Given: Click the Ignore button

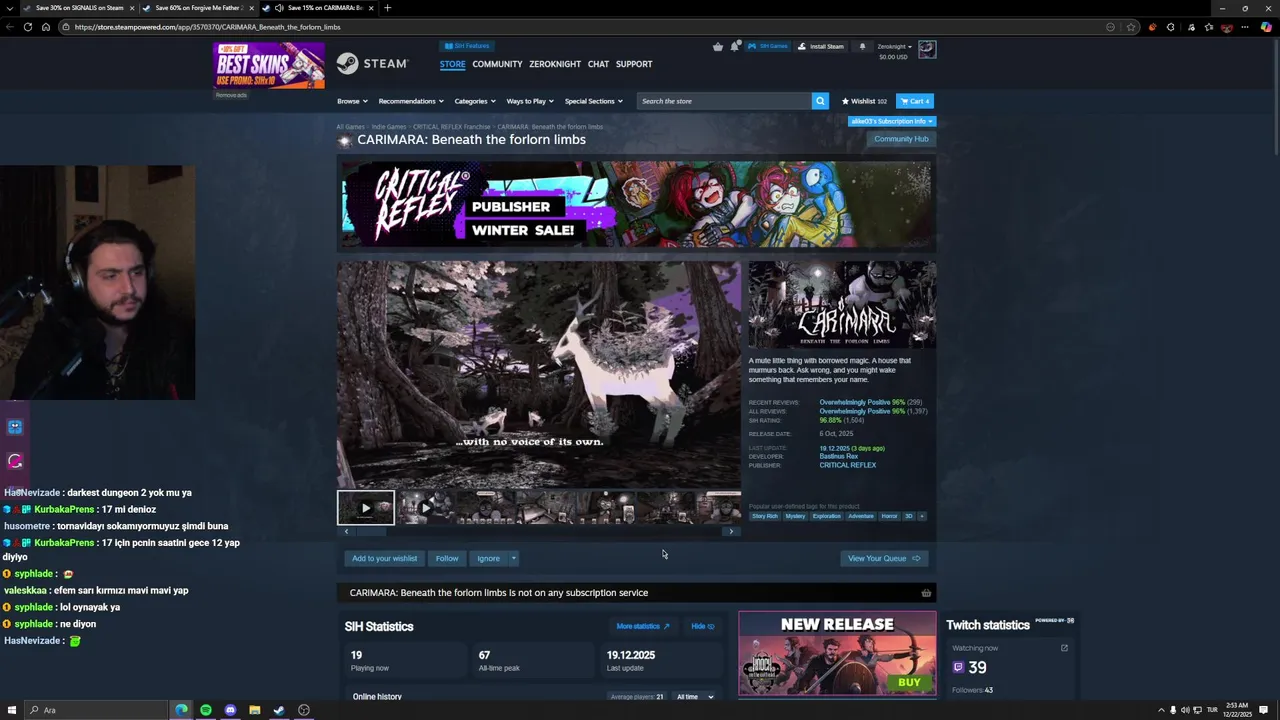Looking at the screenshot, I should pos(488,558).
